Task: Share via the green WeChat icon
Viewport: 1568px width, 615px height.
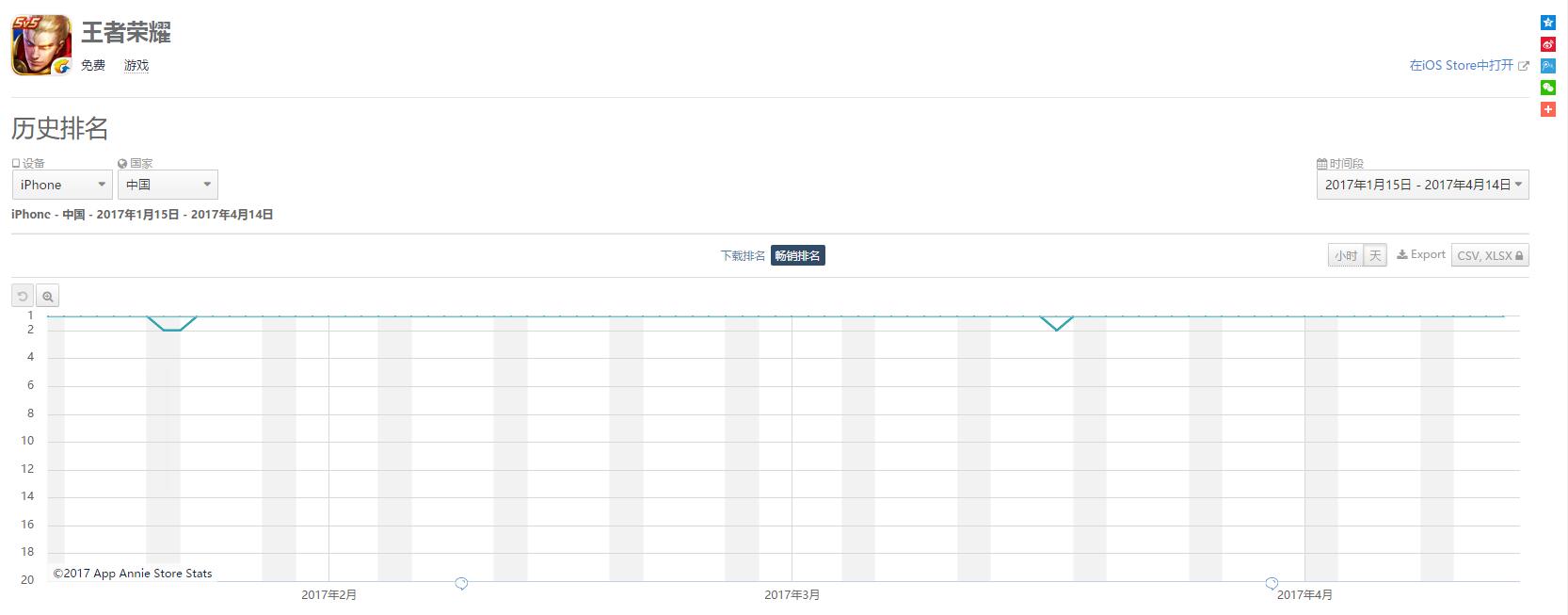Action: point(1548,88)
